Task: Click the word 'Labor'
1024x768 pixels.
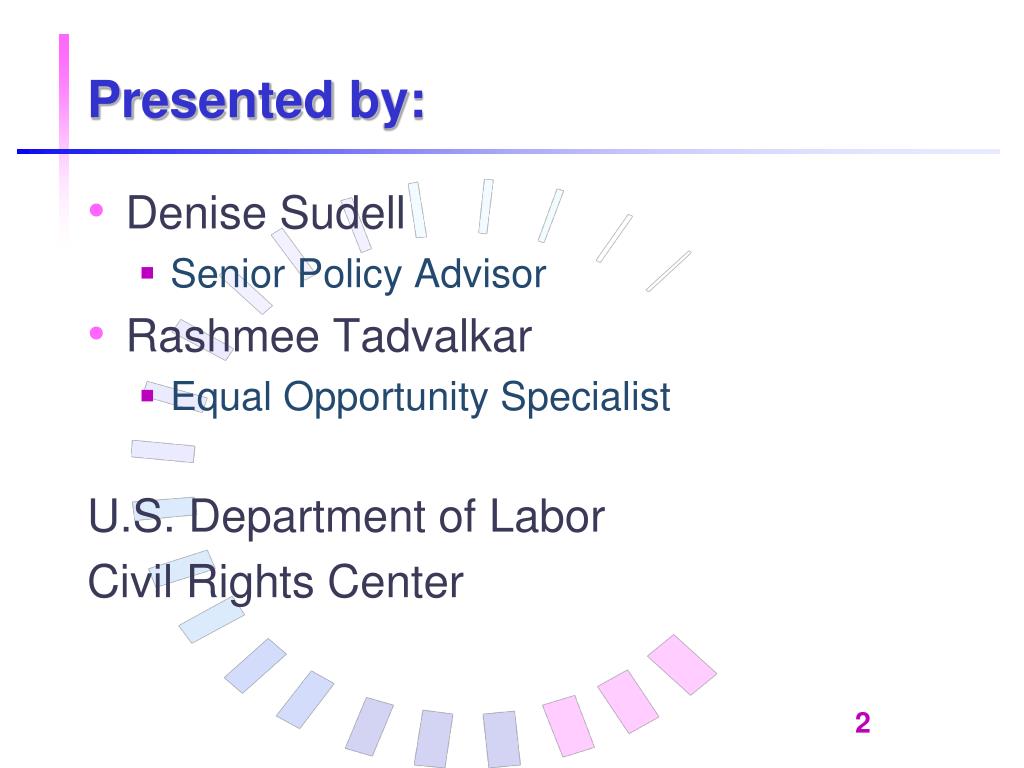Action: pyautogui.click(x=547, y=517)
